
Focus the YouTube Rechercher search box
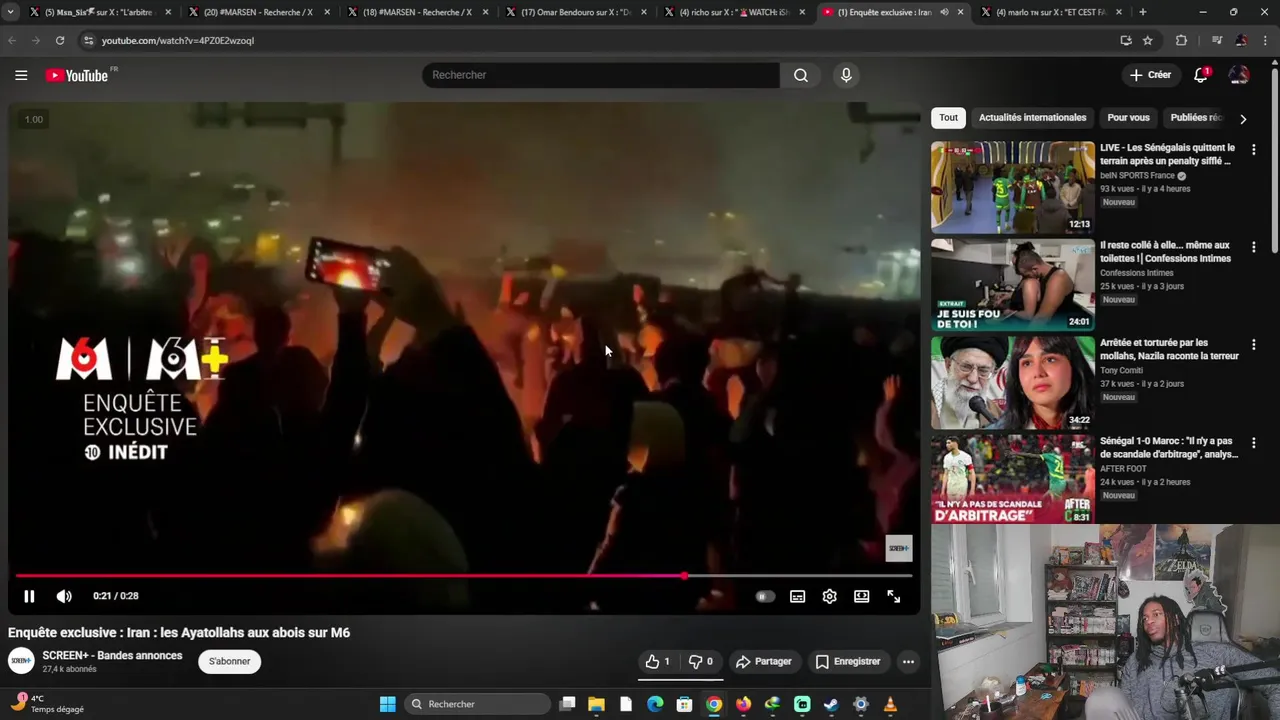click(600, 75)
